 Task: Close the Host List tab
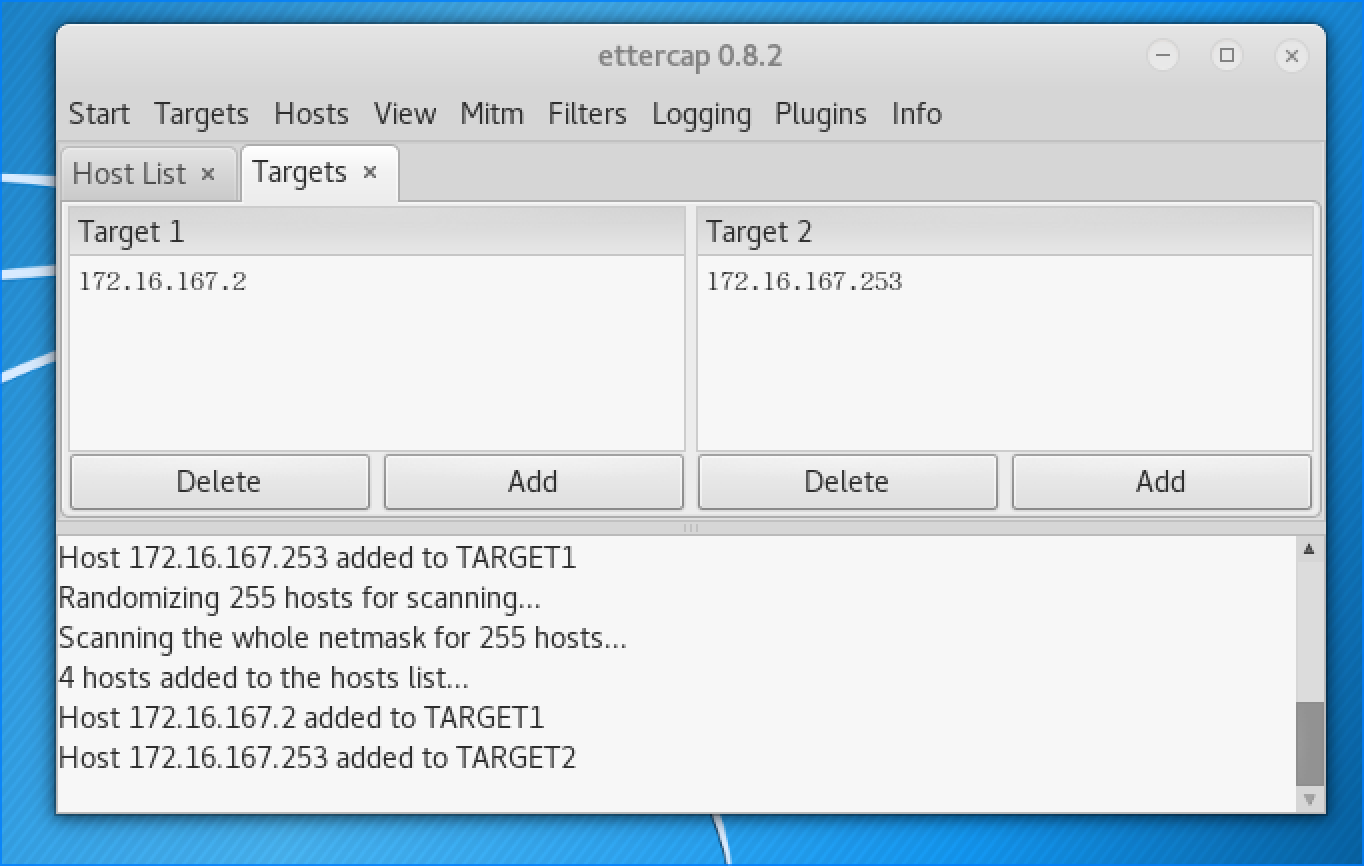coord(208,174)
